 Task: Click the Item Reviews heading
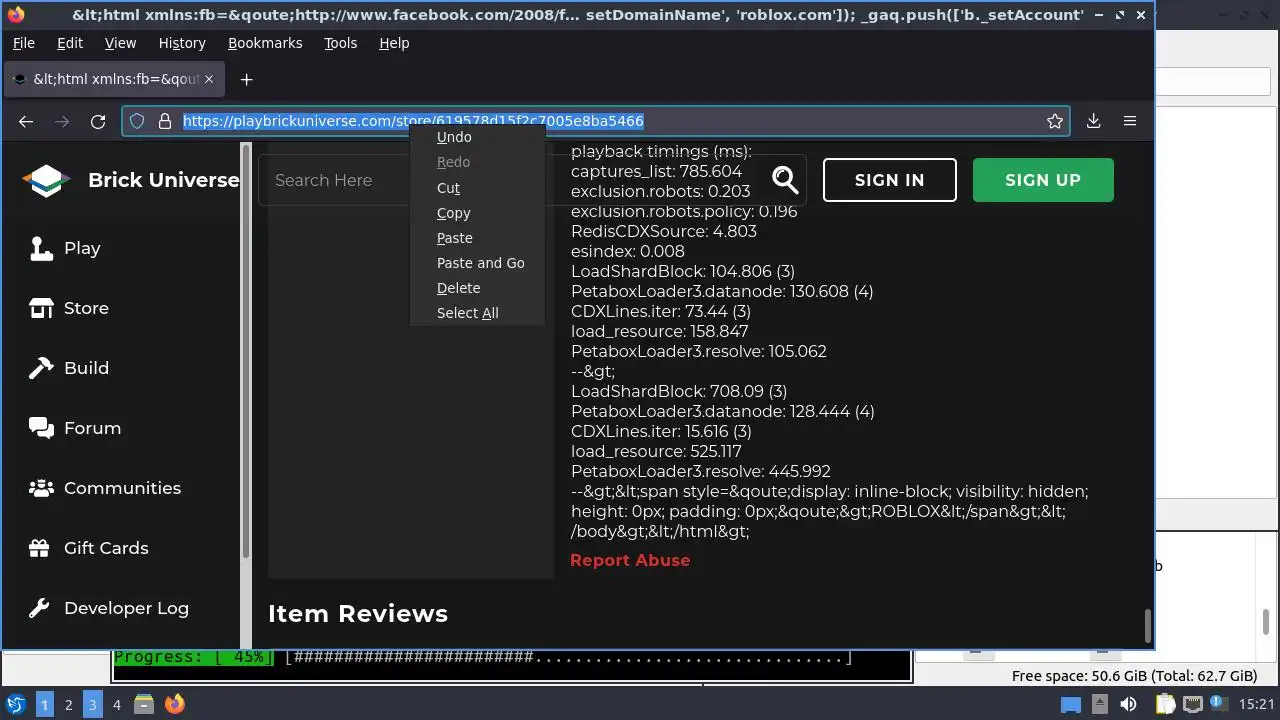358,614
